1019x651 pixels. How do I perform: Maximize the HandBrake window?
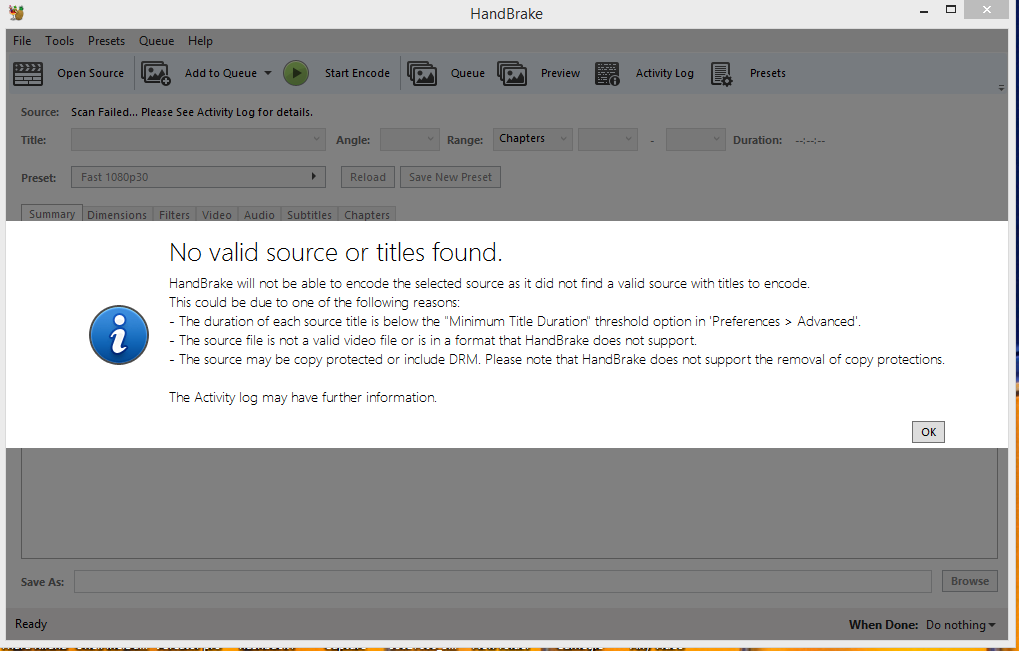(x=951, y=10)
